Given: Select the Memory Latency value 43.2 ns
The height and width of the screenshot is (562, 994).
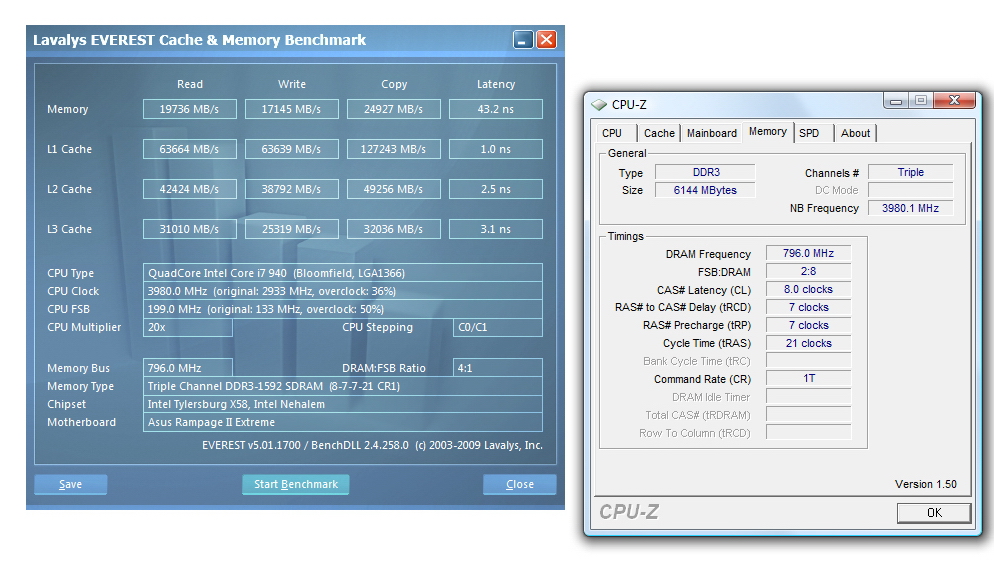Looking at the screenshot, I should click(x=496, y=109).
